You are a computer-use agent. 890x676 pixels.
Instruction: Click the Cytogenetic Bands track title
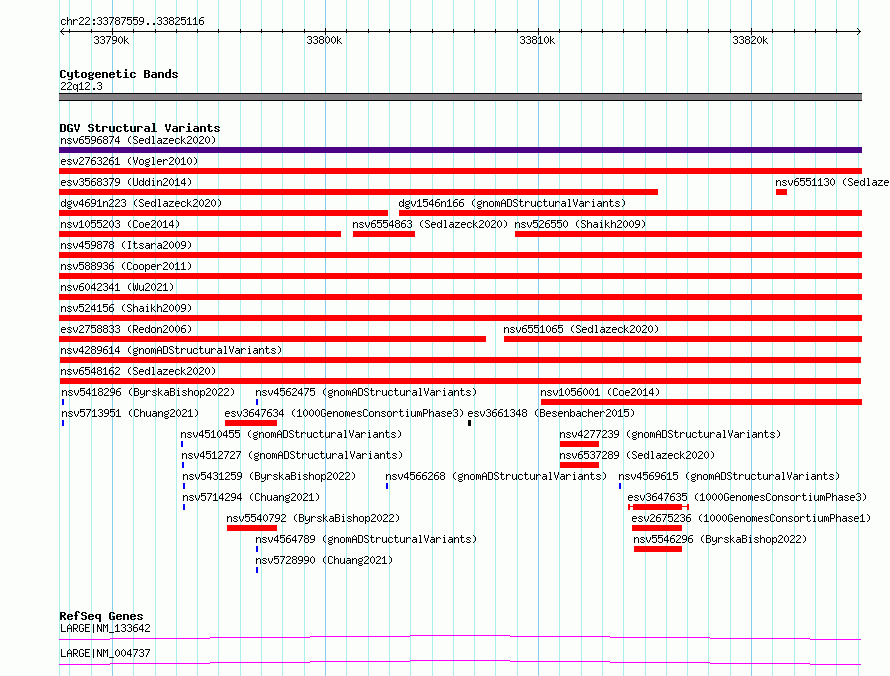pos(119,74)
